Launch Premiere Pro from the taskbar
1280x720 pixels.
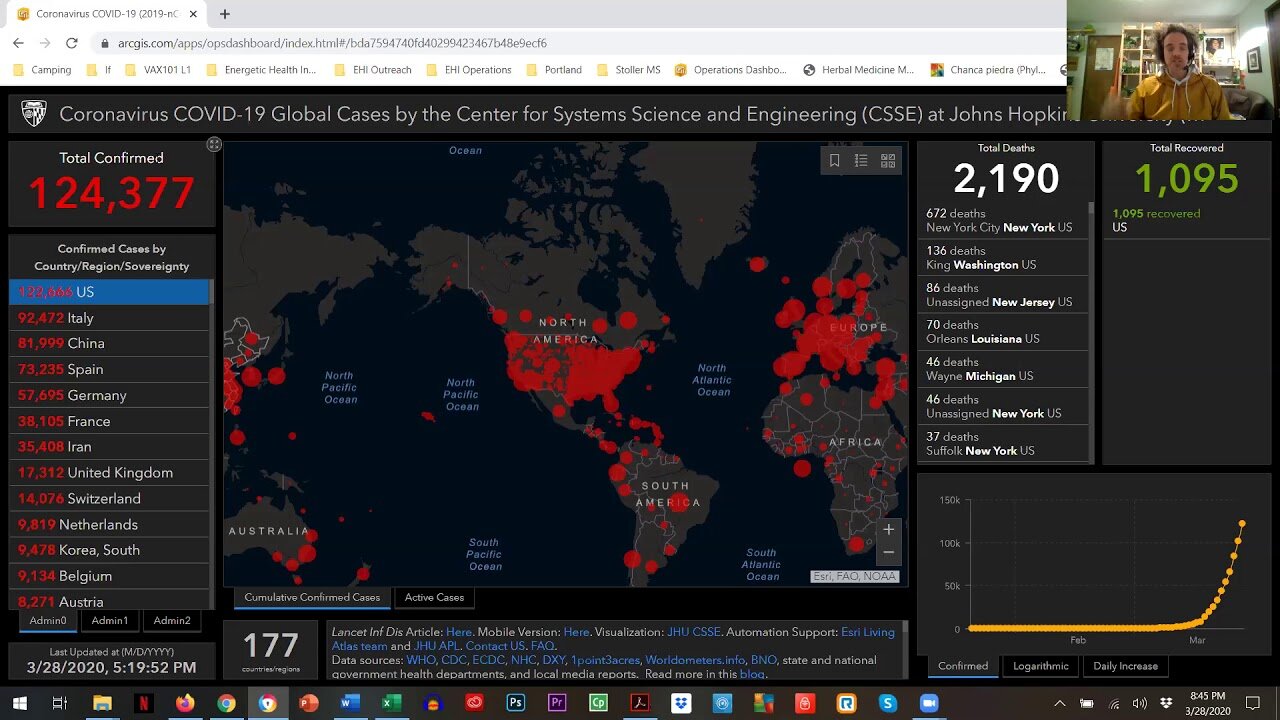click(557, 703)
